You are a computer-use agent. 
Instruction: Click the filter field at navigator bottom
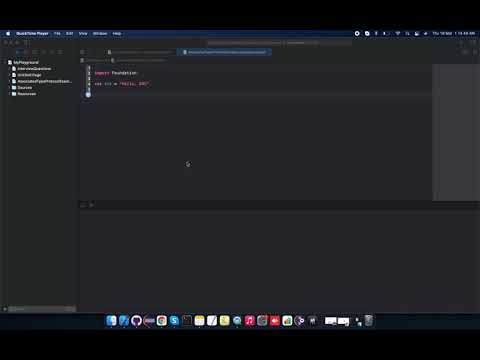(x=42, y=309)
